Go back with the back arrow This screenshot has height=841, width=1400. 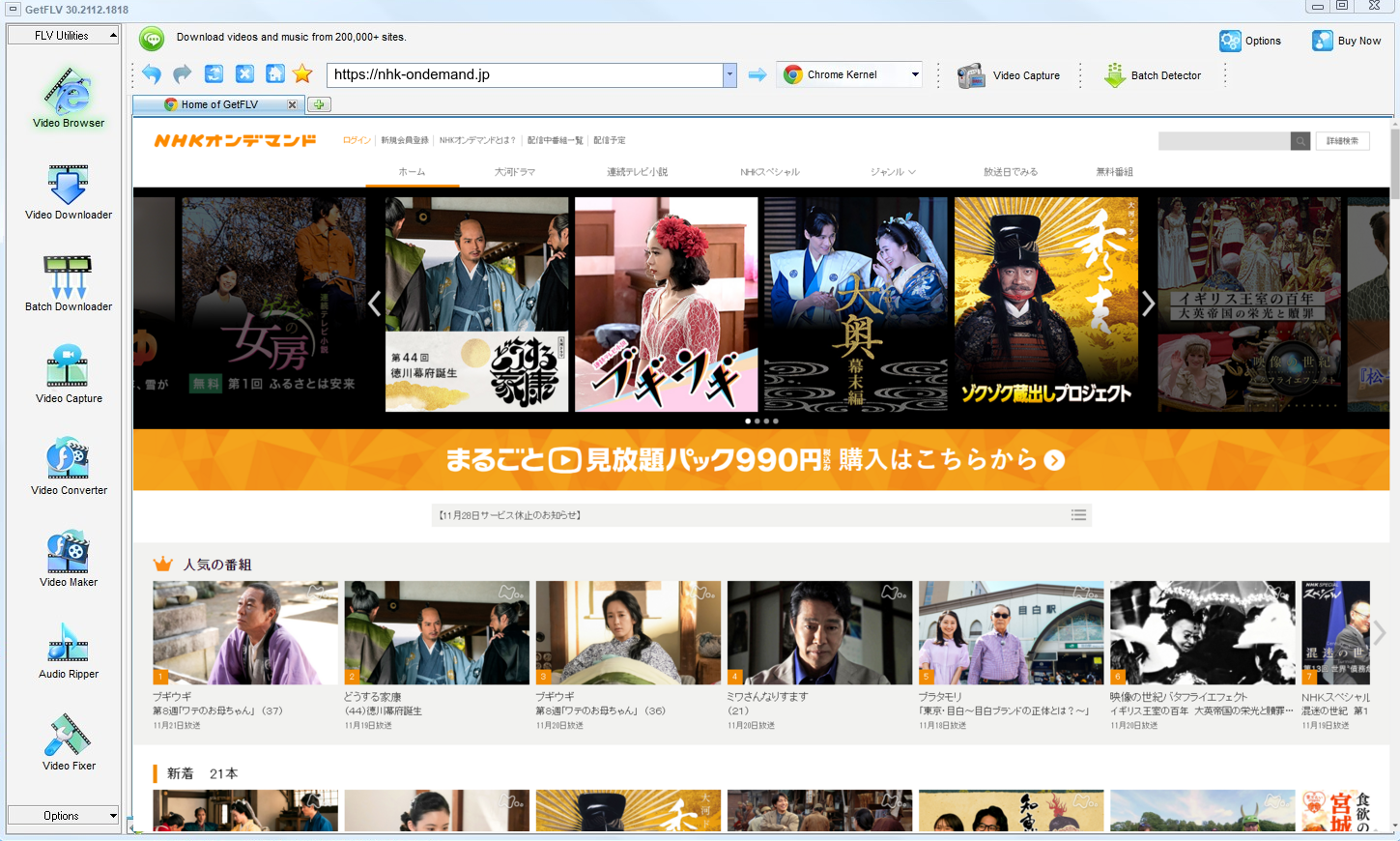(x=152, y=74)
